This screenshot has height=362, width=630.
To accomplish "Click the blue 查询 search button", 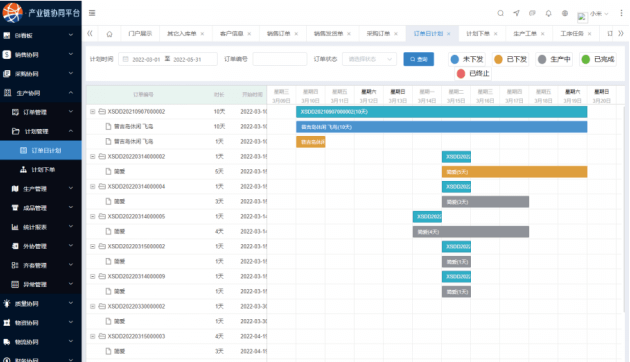I will [419, 59].
